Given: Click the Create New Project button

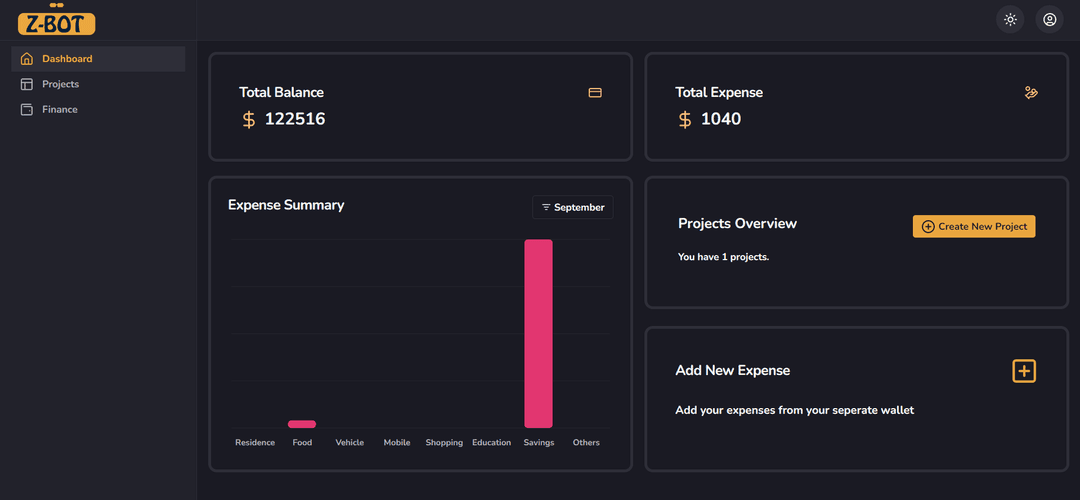Looking at the screenshot, I should pyautogui.click(x=974, y=226).
